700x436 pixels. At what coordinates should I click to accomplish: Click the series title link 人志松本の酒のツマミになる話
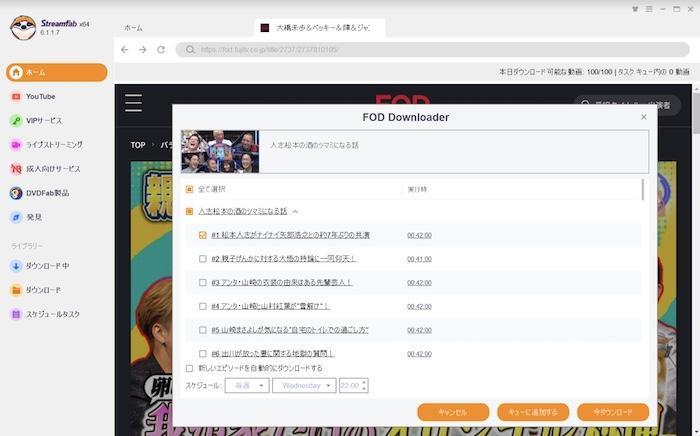pyautogui.click(x=242, y=211)
